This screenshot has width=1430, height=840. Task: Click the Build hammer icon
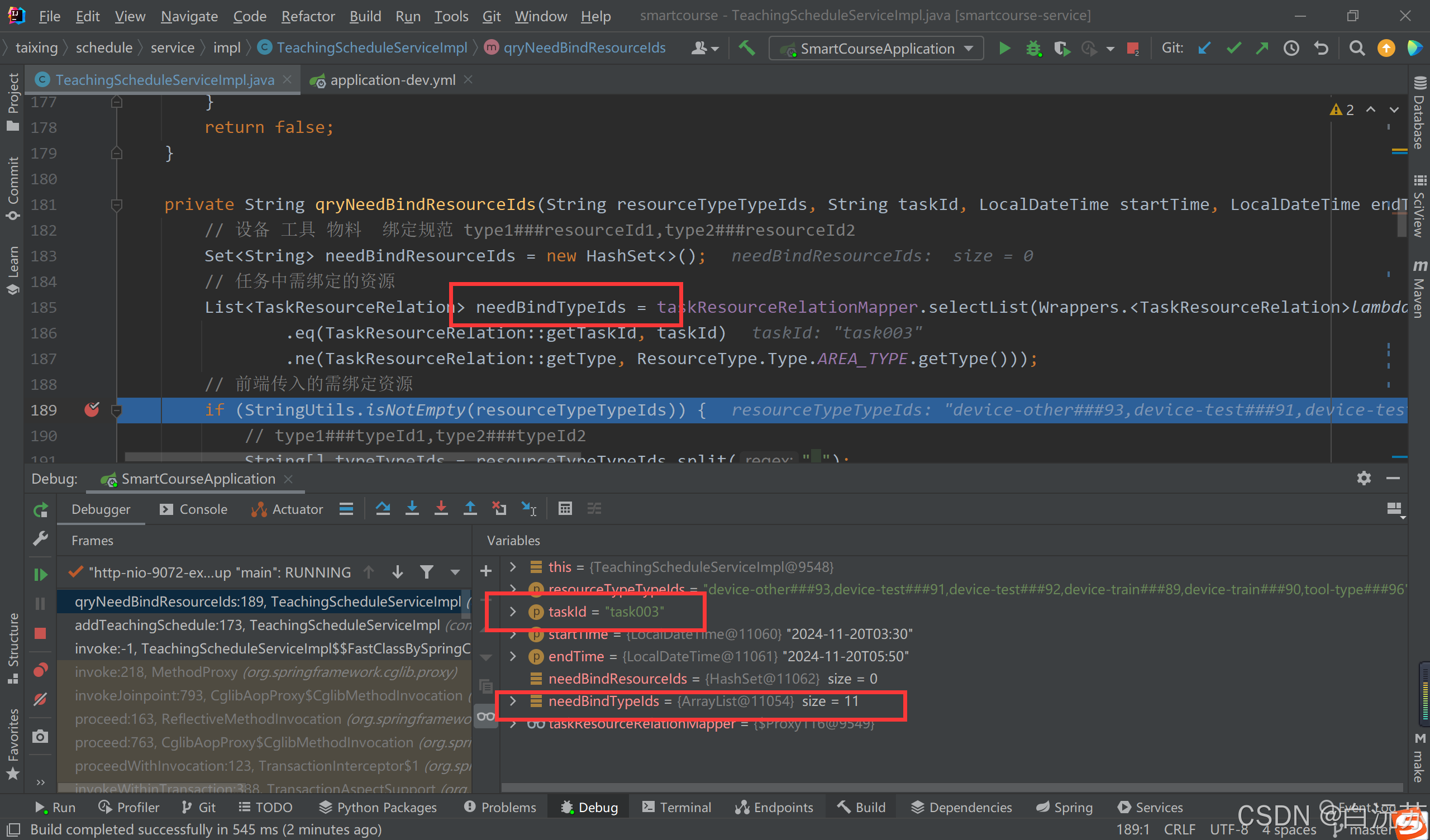coord(747,49)
